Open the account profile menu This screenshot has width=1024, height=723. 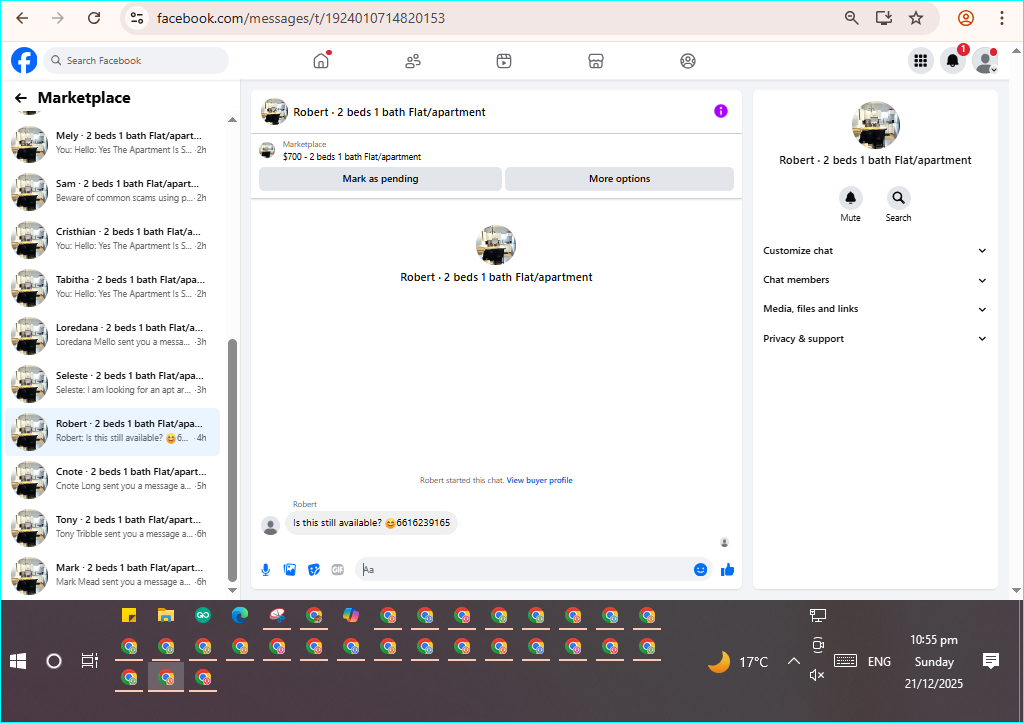[x=985, y=61]
